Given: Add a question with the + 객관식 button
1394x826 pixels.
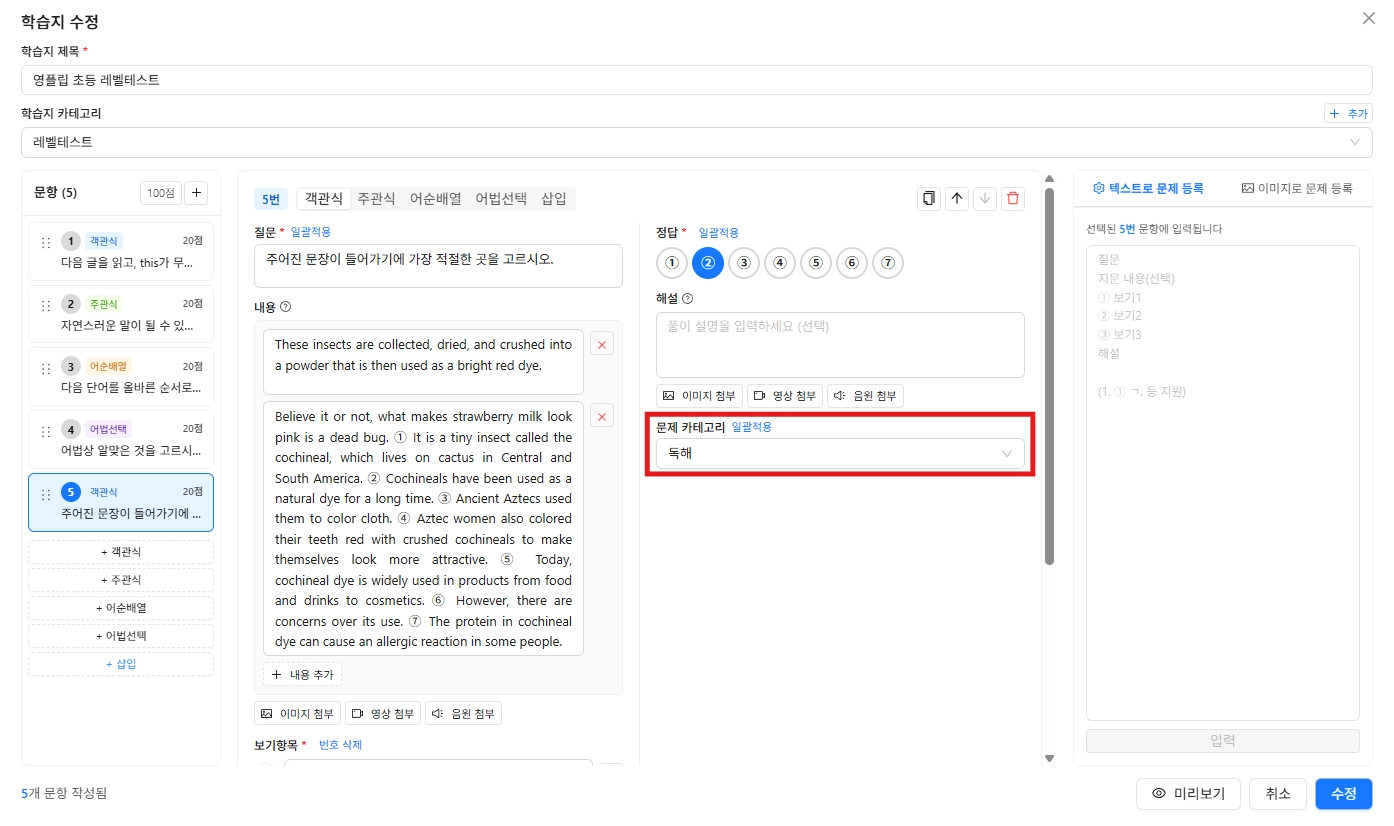Looking at the screenshot, I should pos(121,552).
